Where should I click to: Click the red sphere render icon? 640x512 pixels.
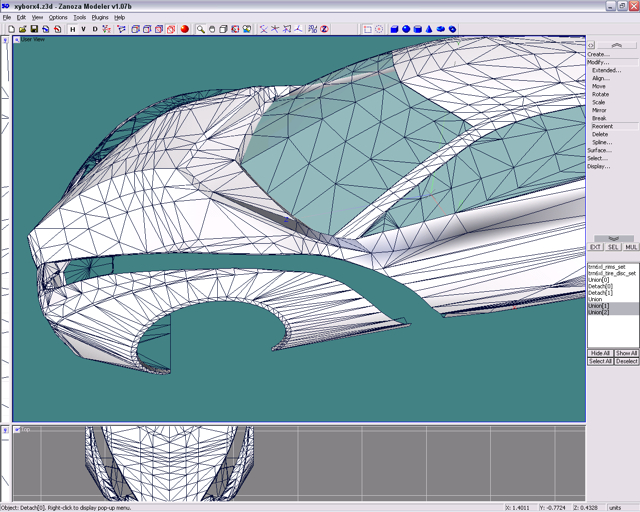pos(185,29)
